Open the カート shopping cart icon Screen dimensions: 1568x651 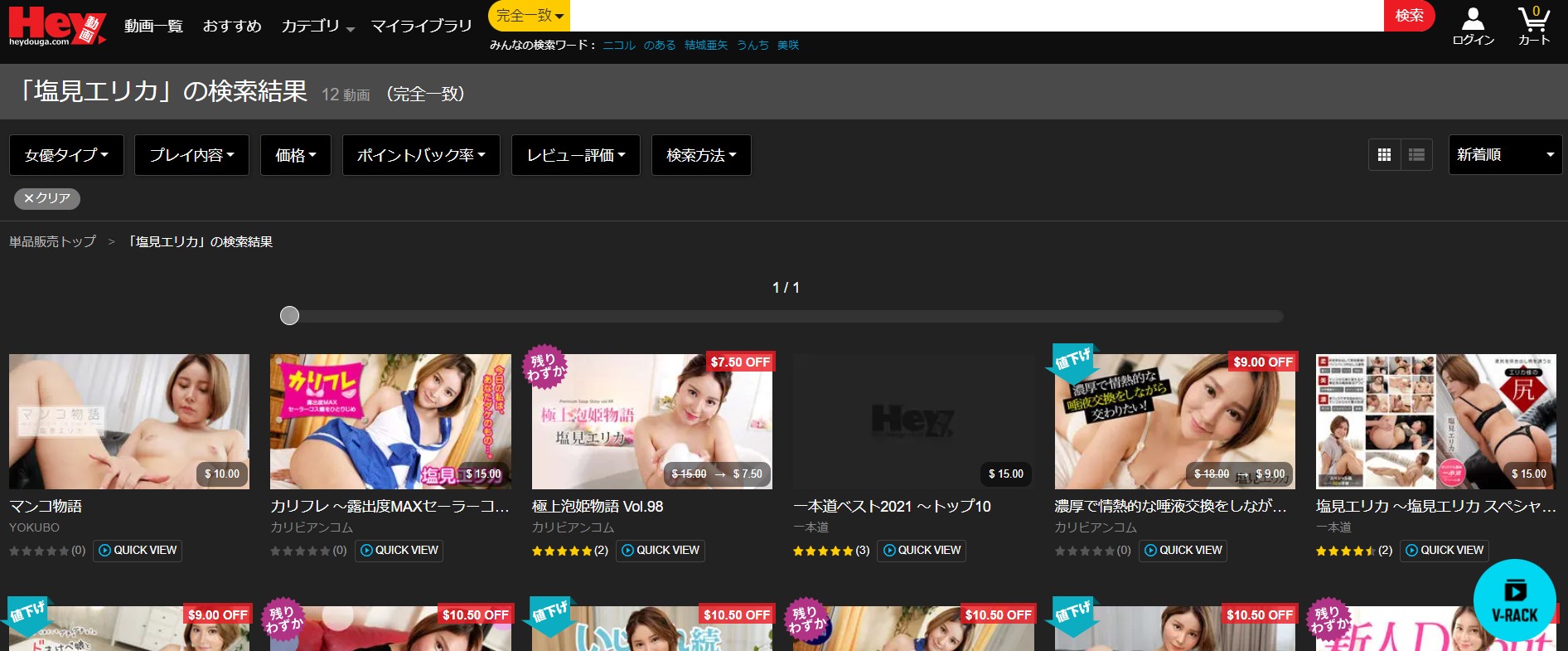click(x=1533, y=26)
